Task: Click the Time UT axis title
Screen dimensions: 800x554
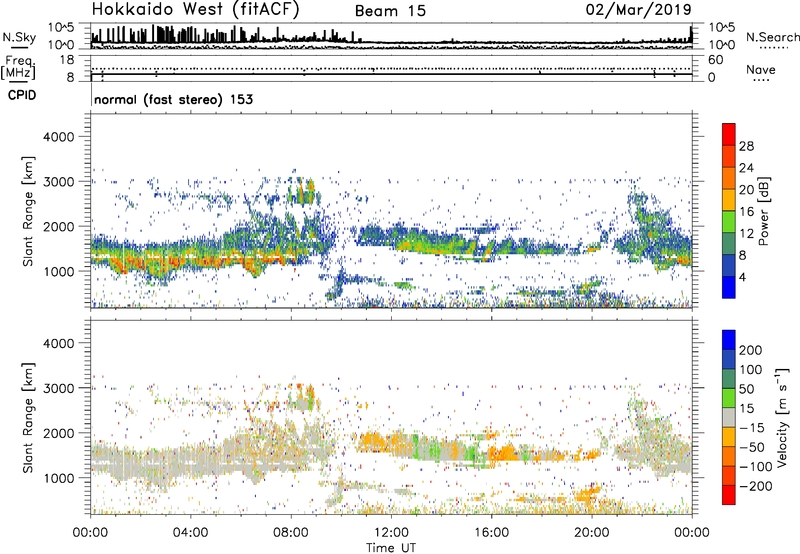Action: tap(391, 548)
